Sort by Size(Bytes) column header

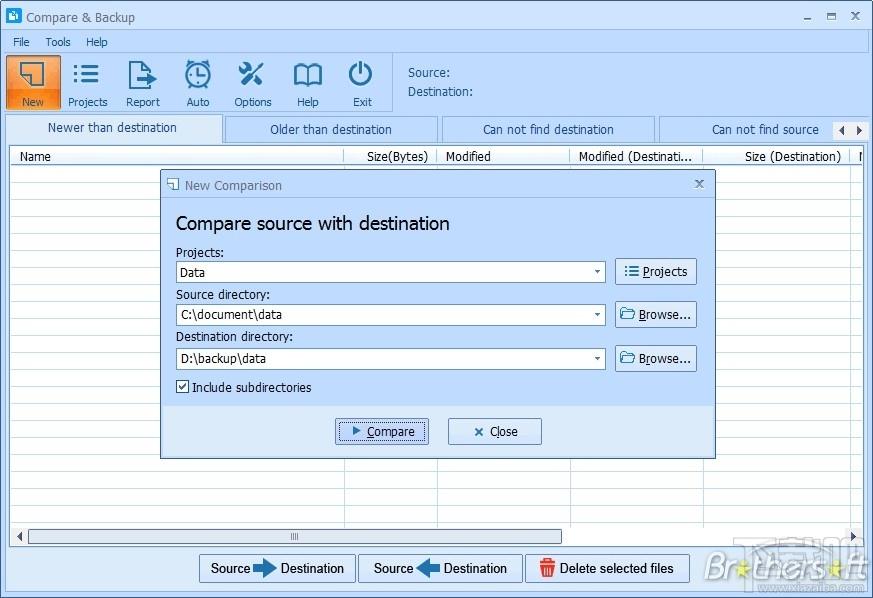click(x=390, y=156)
